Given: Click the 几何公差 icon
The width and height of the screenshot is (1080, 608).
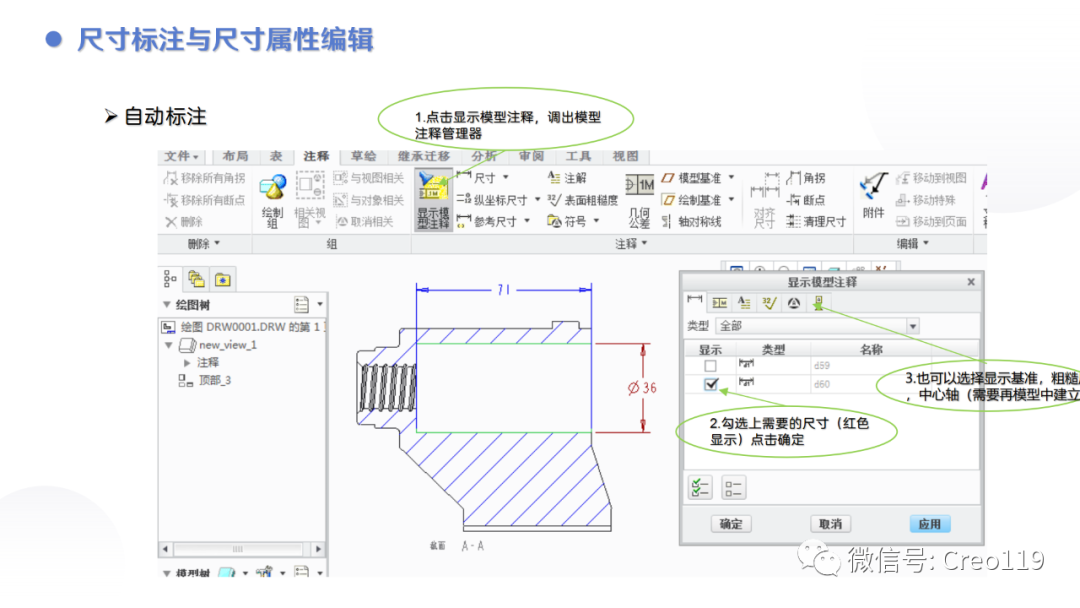Looking at the screenshot, I should (639, 200).
